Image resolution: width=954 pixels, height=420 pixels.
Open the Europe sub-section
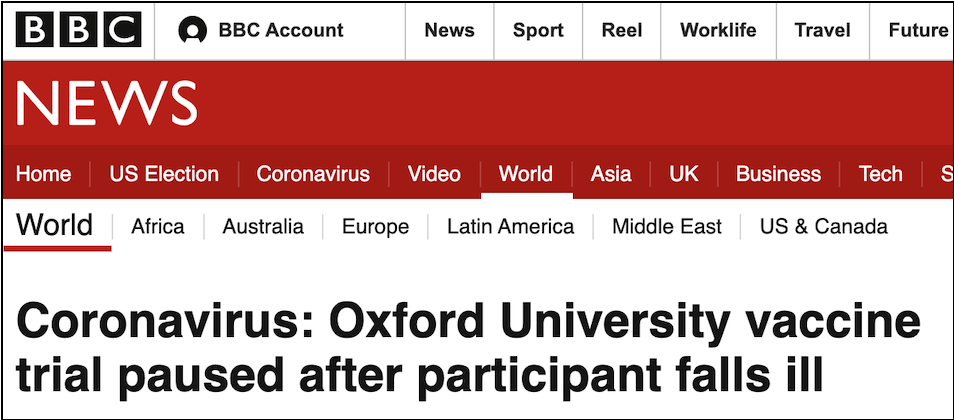click(x=375, y=227)
